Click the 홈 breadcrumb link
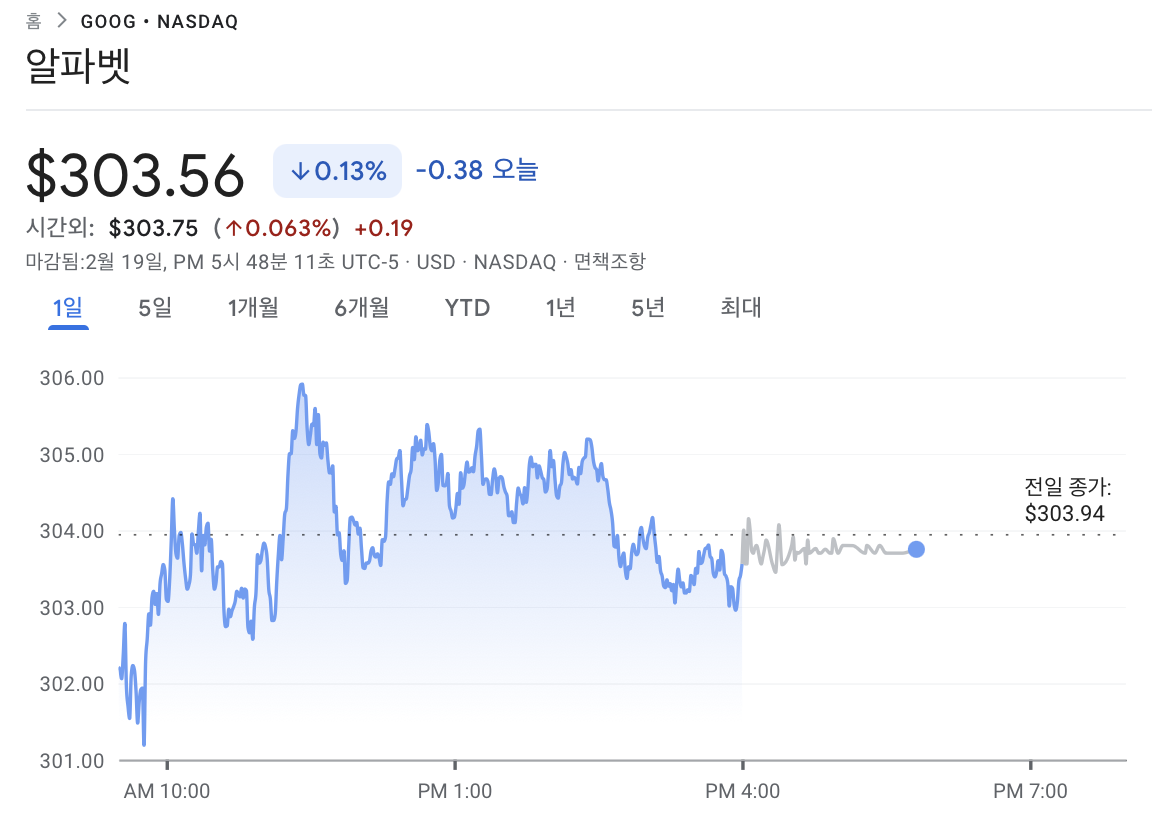This screenshot has width=1152, height=818. pos(33,21)
